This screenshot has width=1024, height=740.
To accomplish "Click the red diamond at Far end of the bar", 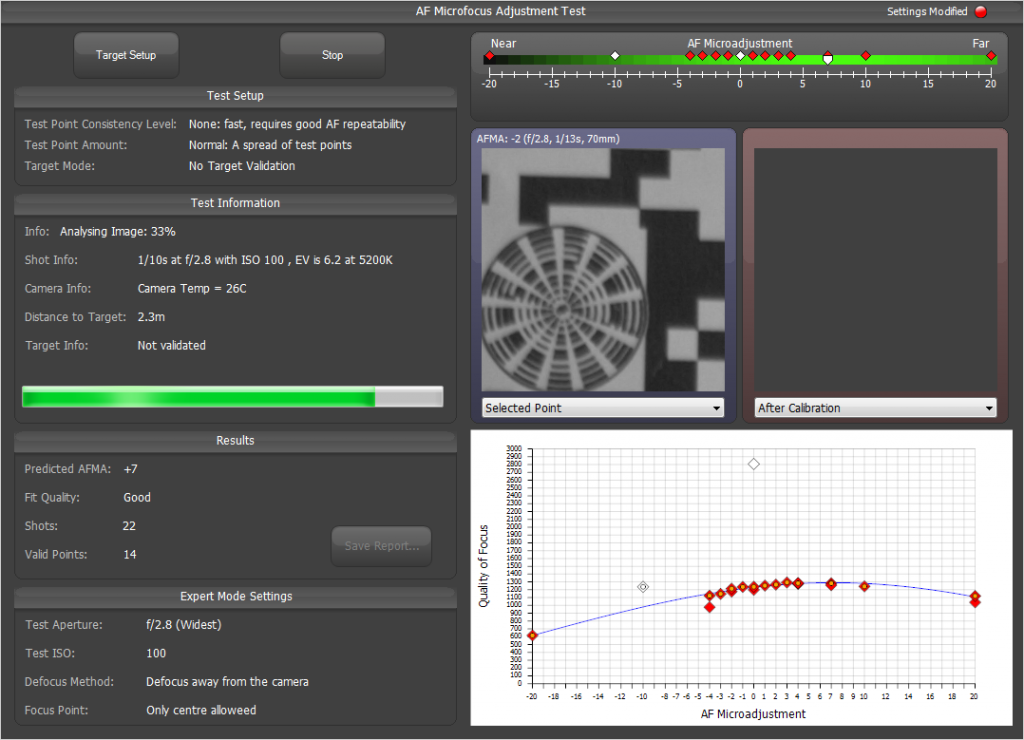I will point(991,56).
